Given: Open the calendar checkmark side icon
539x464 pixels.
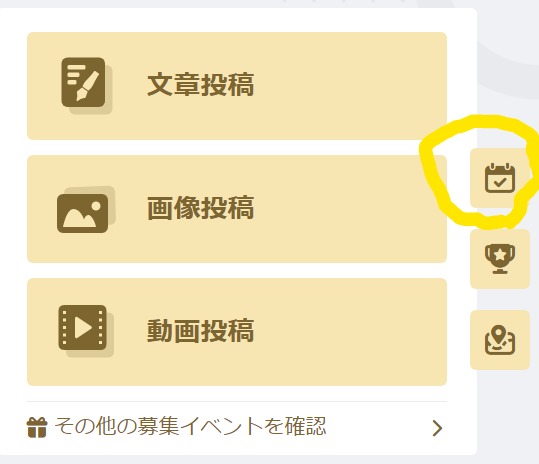Looking at the screenshot, I should tap(500, 178).
